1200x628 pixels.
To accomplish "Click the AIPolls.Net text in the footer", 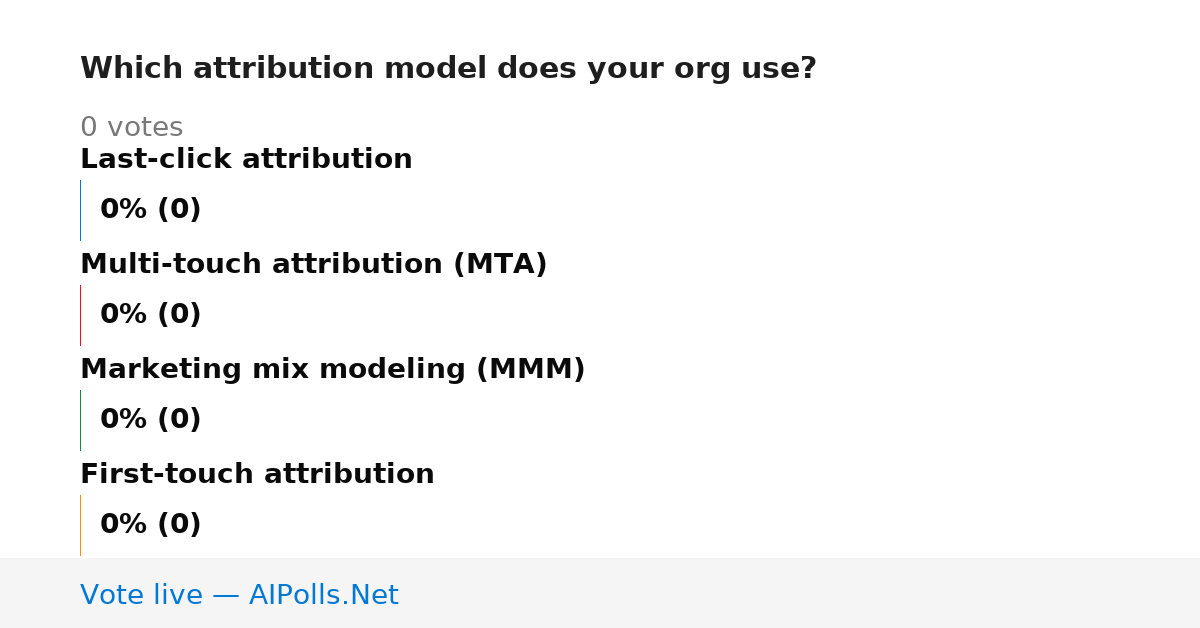I will pos(324,595).
